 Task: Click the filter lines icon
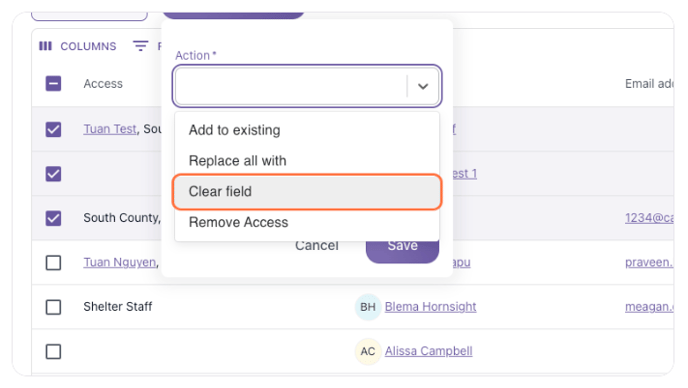(x=140, y=46)
